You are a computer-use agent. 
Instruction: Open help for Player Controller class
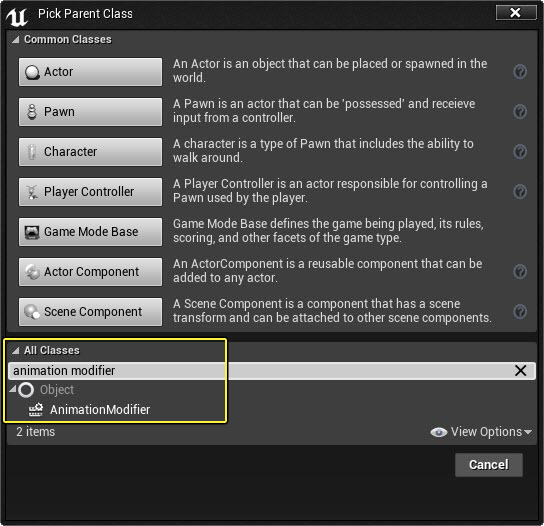coord(520,191)
